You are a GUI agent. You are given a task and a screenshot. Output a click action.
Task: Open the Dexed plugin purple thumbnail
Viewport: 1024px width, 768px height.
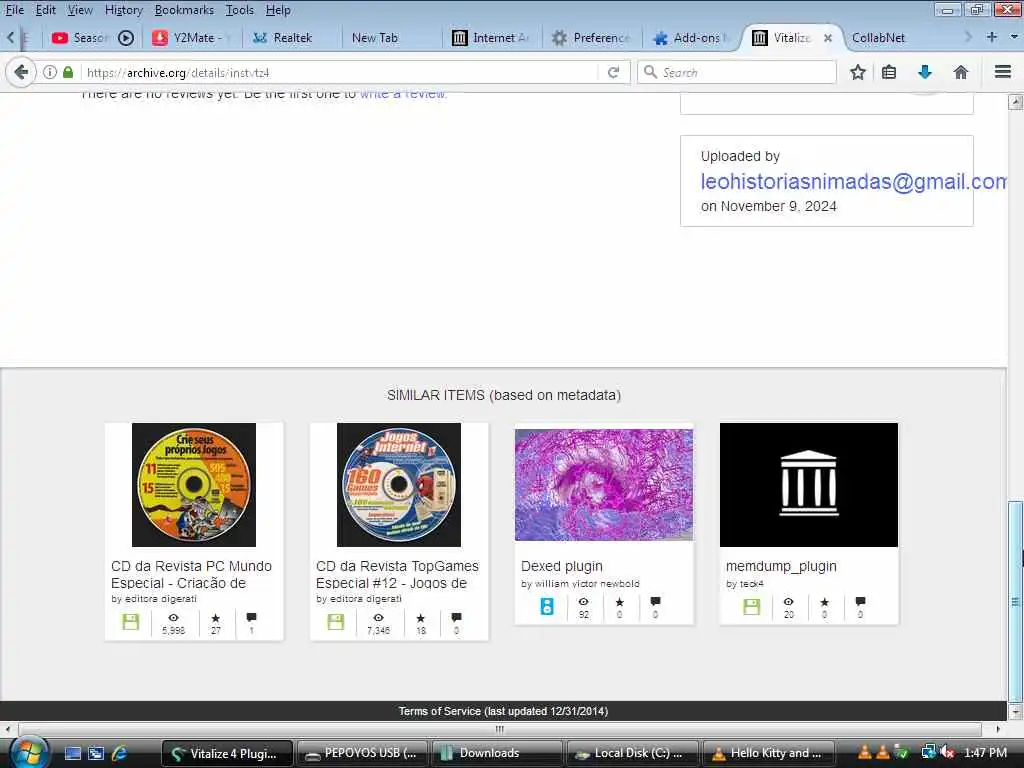(x=603, y=485)
